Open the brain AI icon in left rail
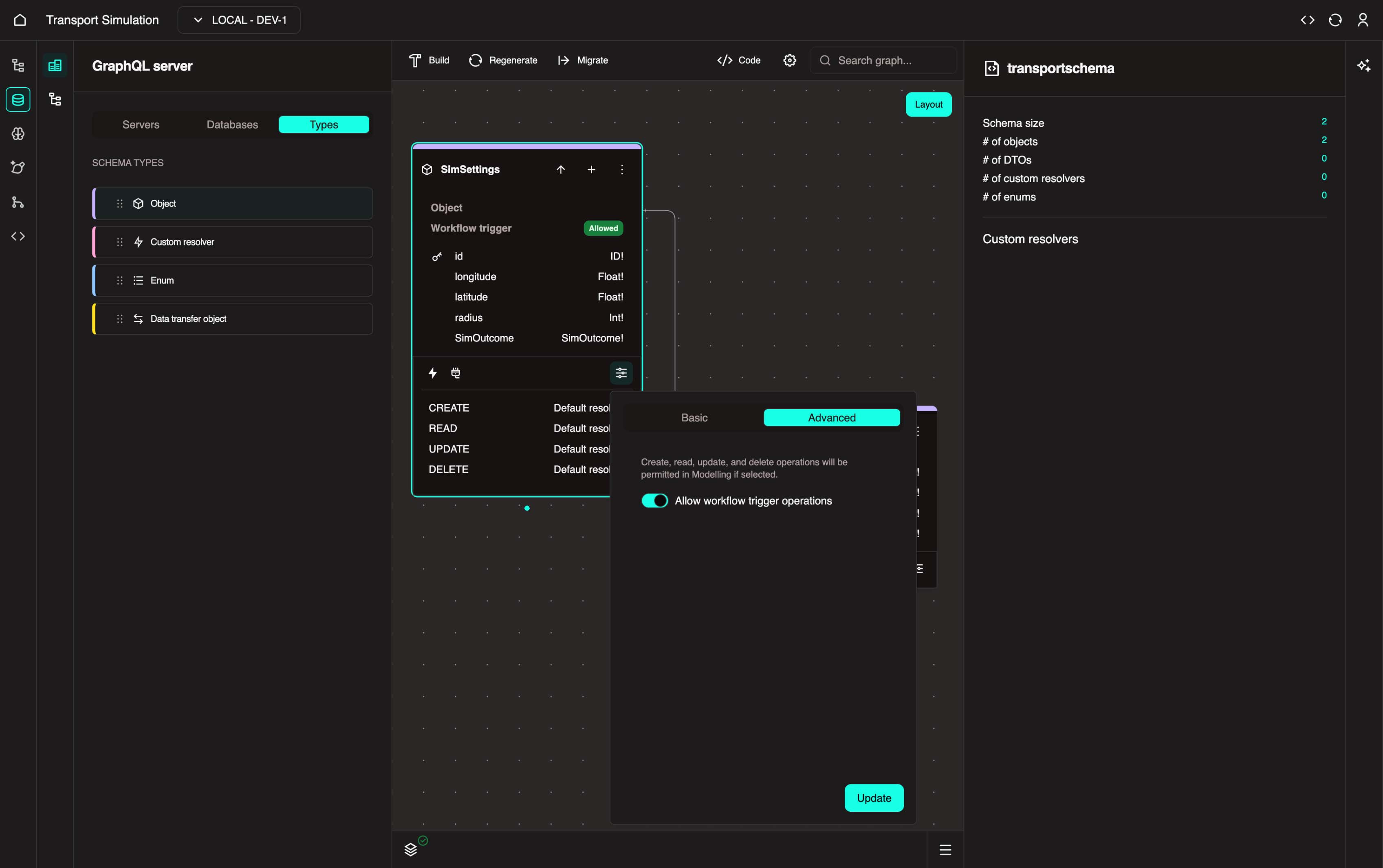The width and height of the screenshot is (1383, 868). tap(18, 134)
